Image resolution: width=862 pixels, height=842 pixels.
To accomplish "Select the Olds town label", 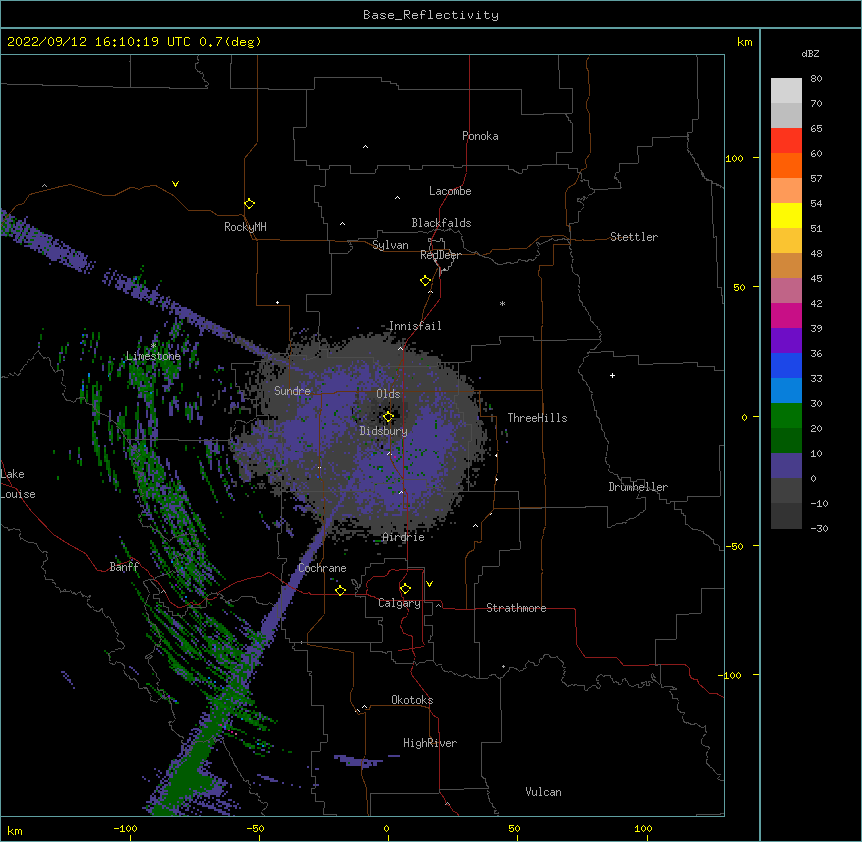I will 388,394.
